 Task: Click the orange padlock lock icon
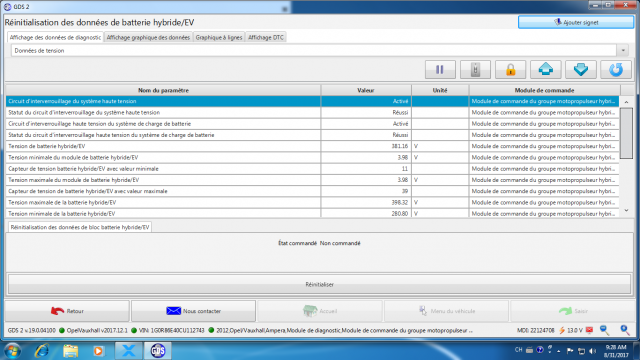(x=510, y=70)
